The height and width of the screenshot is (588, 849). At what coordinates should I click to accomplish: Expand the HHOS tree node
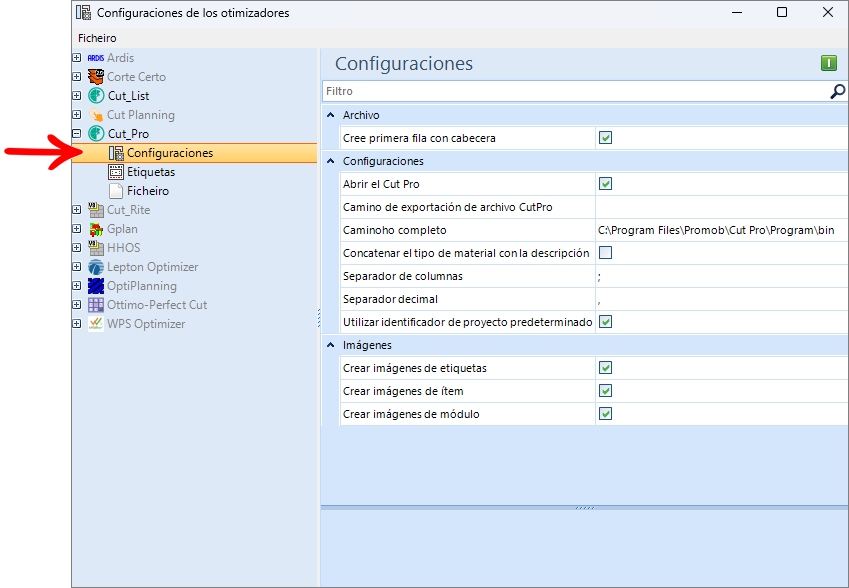coord(77,247)
